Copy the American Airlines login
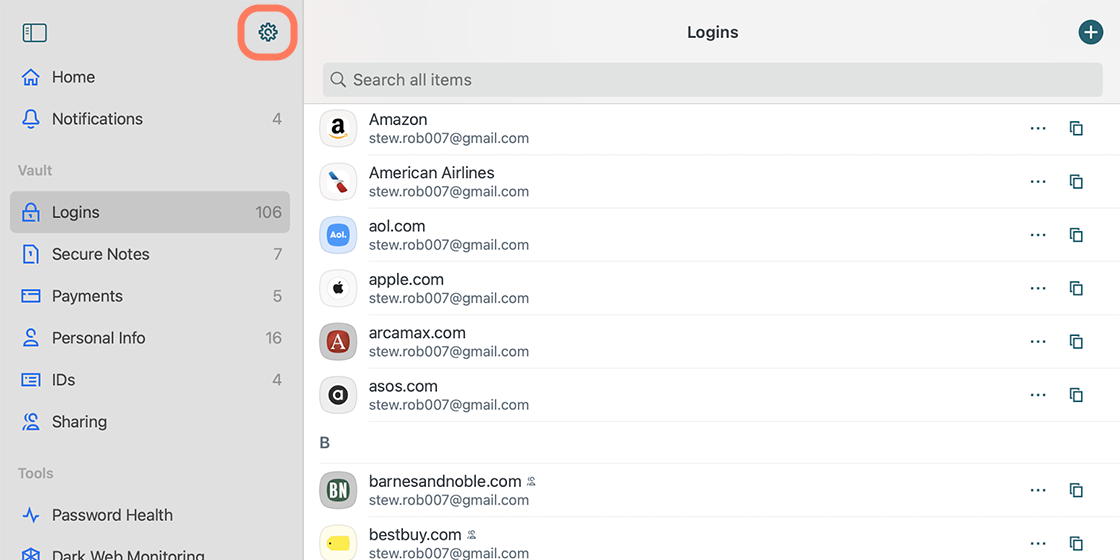Screen dimensions: 1120x560 (1076, 181)
